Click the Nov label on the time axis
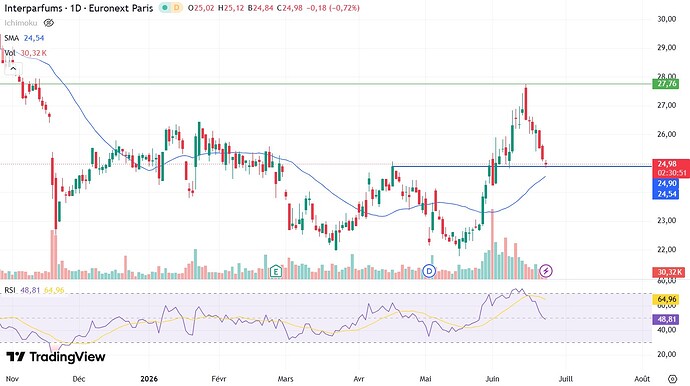This screenshot has height=386, width=690. tap(12, 379)
